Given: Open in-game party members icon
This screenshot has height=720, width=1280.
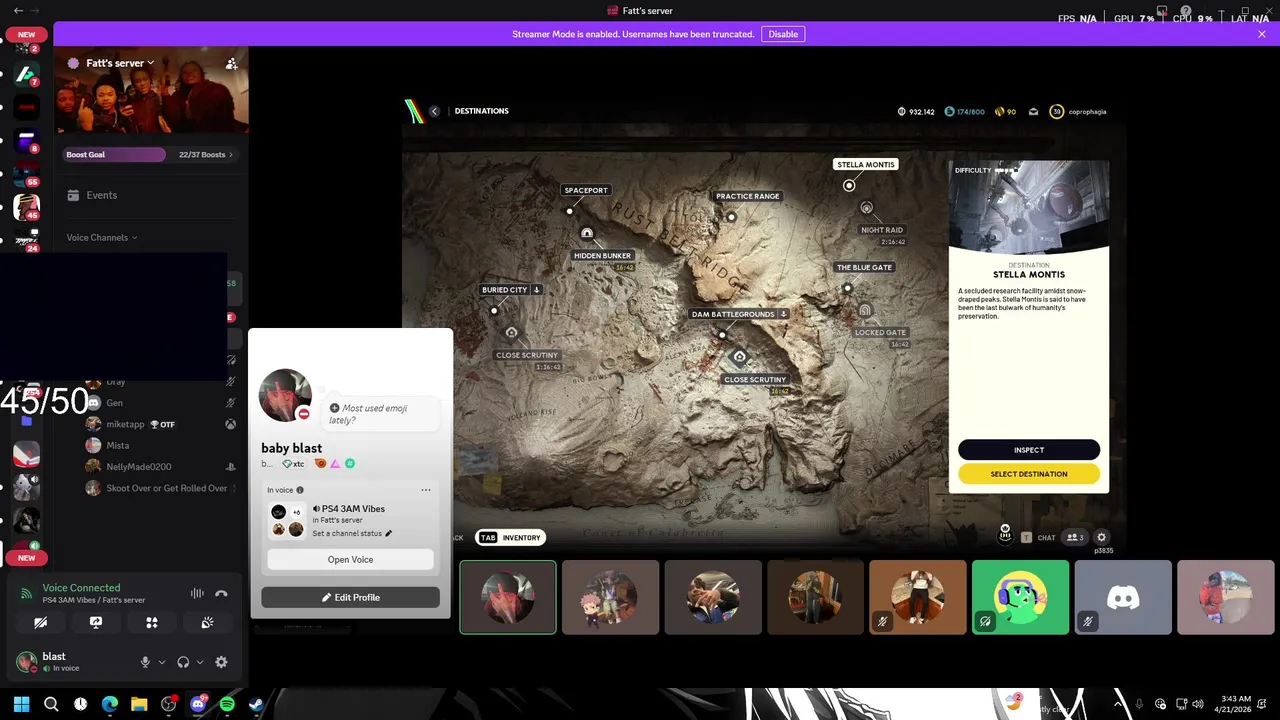Looking at the screenshot, I should [x=1076, y=538].
